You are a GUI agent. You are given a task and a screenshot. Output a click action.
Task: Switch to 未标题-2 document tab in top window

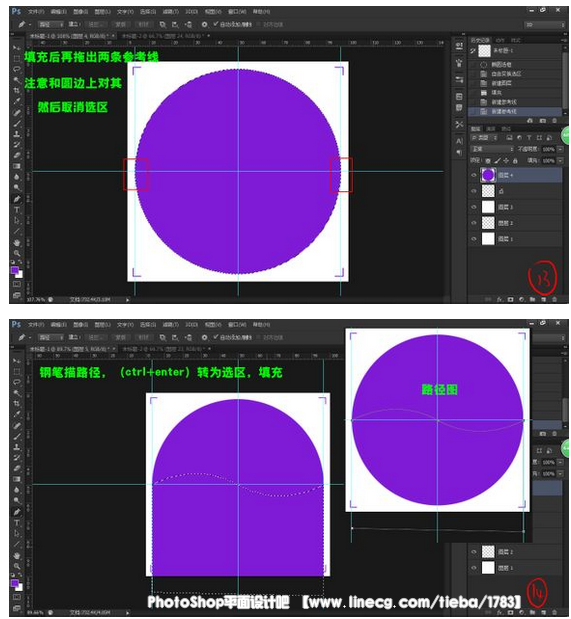163,36
